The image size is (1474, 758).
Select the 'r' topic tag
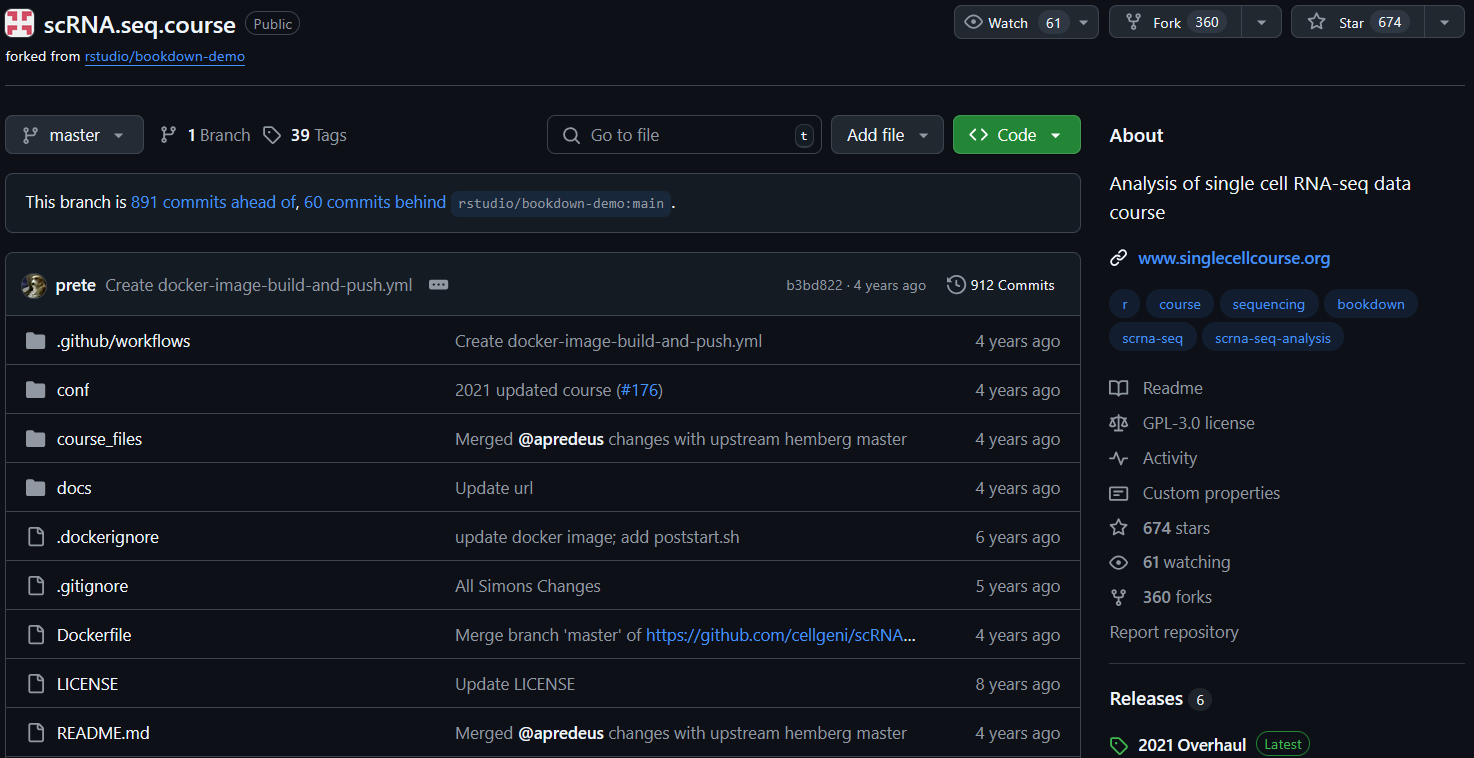coord(1125,304)
